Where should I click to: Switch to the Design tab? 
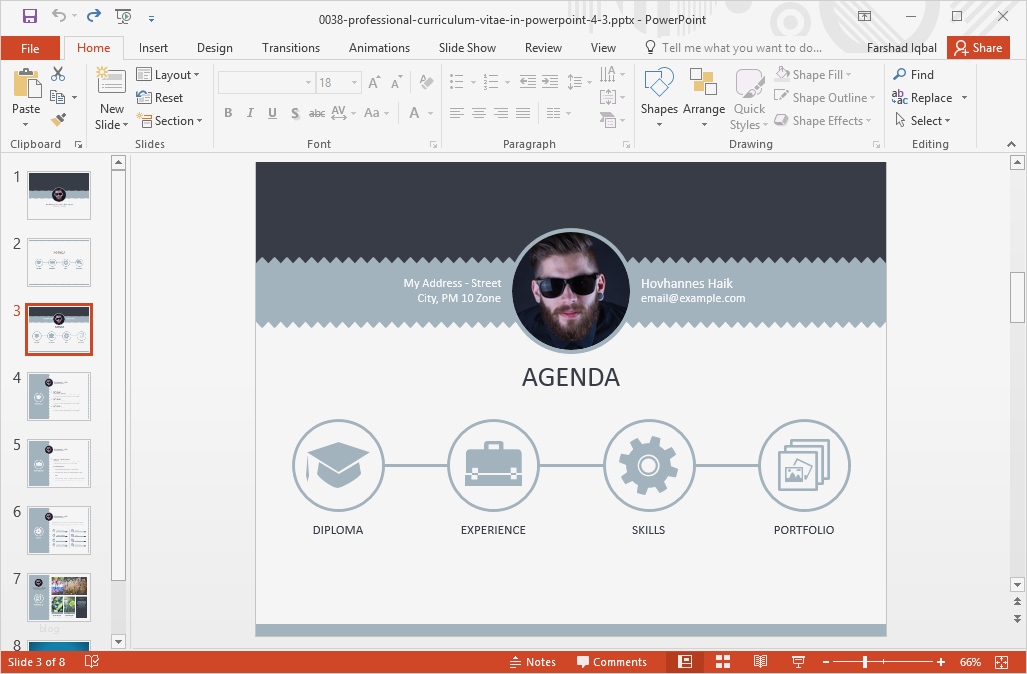click(x=214, y=48)
